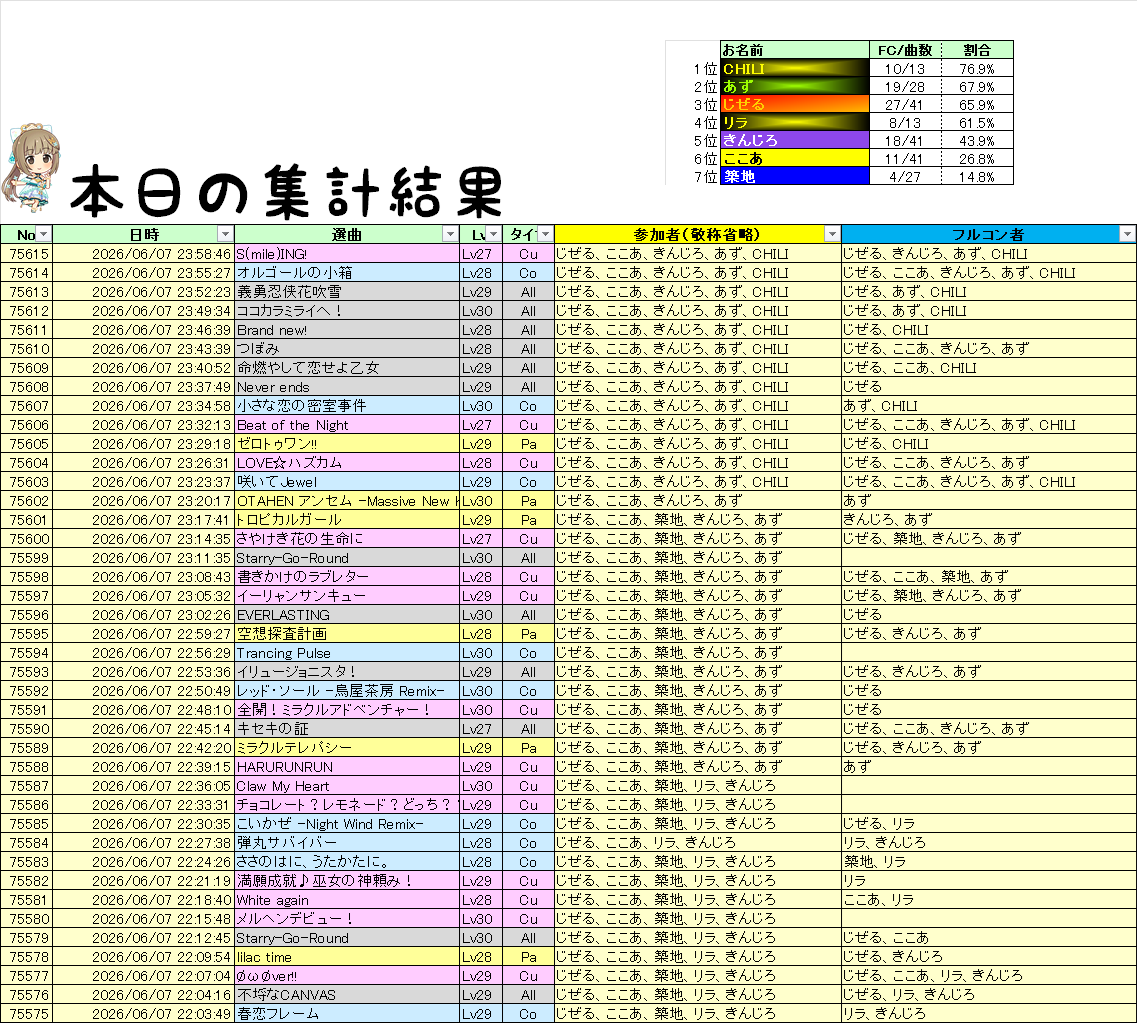
Task: Open the タイプ column filter dropdown
Action: click(x=545, y=234)
